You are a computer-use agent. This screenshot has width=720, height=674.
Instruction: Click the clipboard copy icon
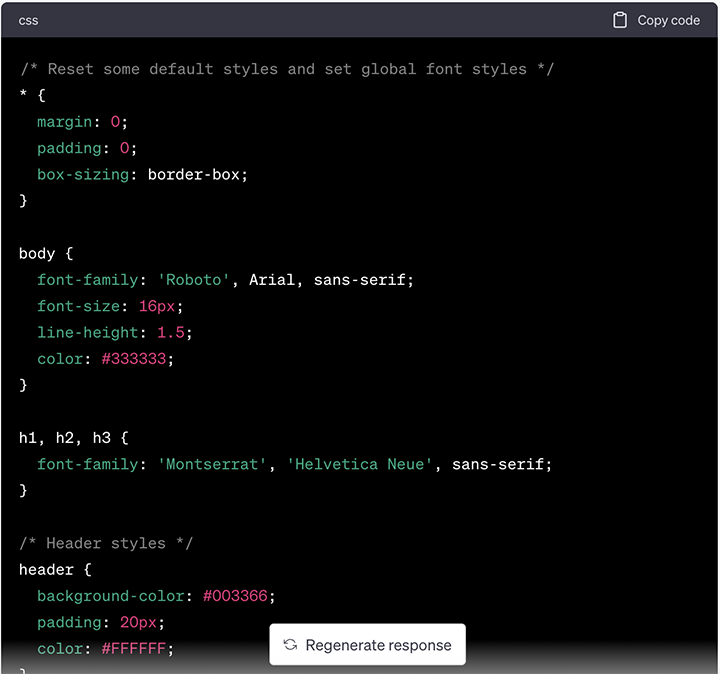point(619,20)
